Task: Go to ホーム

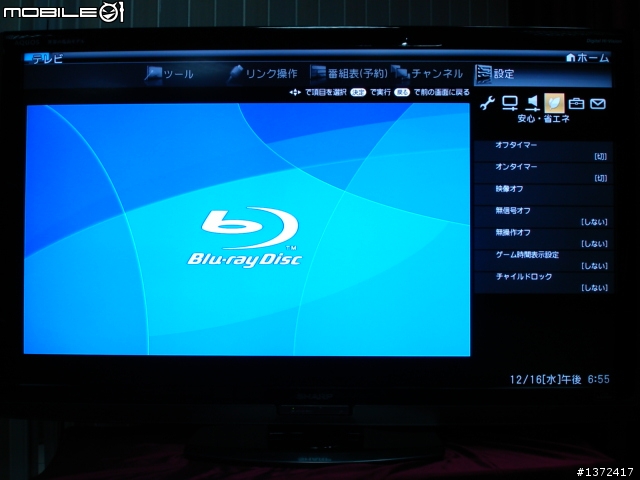Action: click(x=588, y=58)
